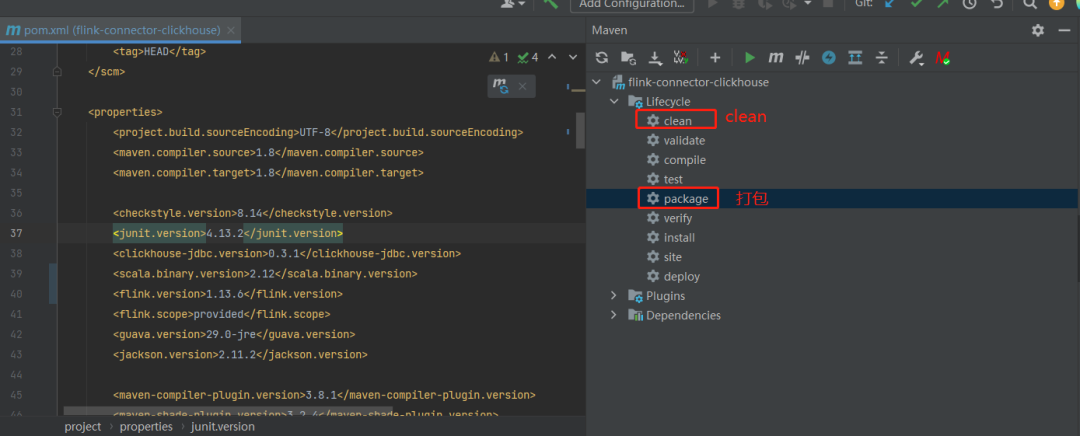This screenshot has height=436, width=1080.
Task: Dismiss floating Maven reload popup
Action: [x=522, y=86]
